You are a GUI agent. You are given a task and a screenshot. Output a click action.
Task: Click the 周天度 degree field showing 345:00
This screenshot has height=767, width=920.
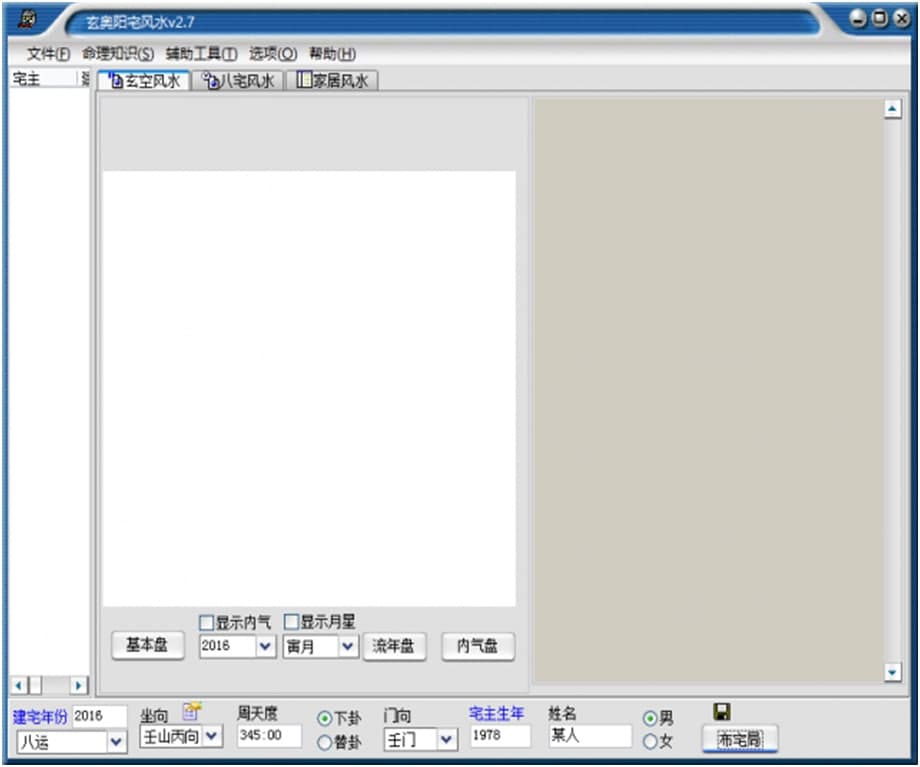269,735
